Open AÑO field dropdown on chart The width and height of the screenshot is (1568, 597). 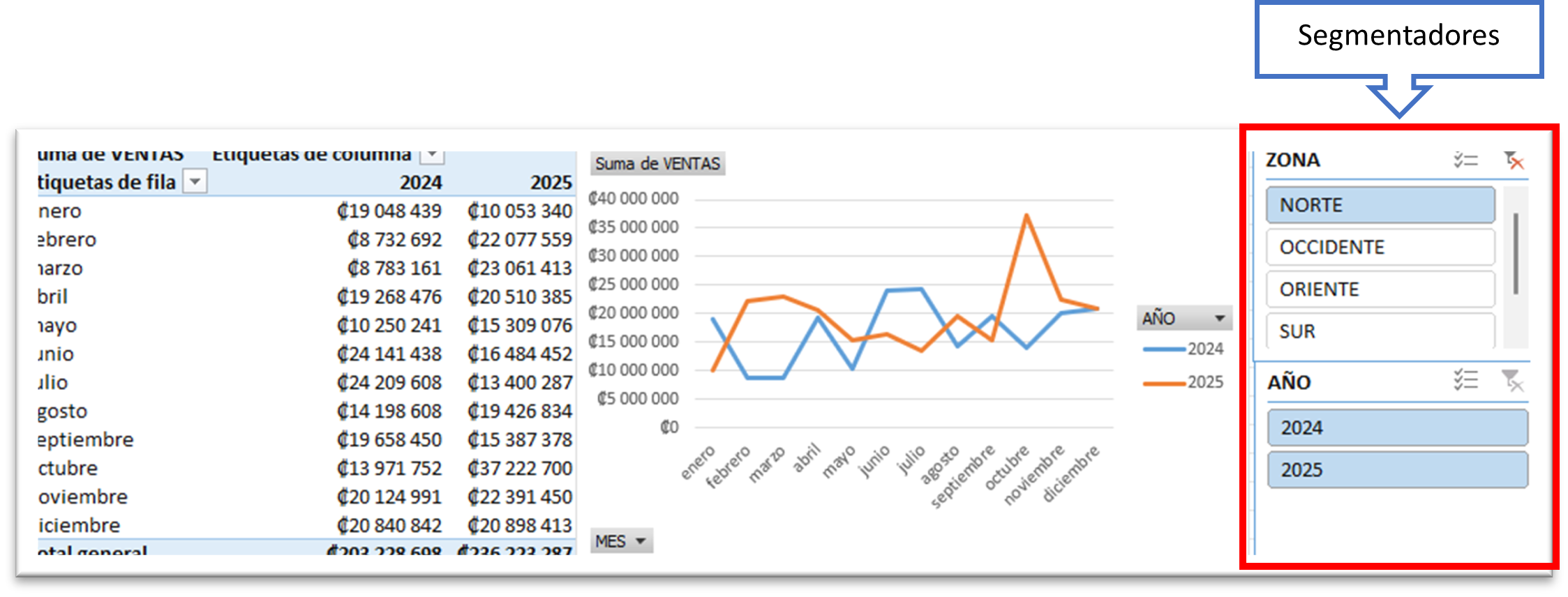(x=1219, y=318)
